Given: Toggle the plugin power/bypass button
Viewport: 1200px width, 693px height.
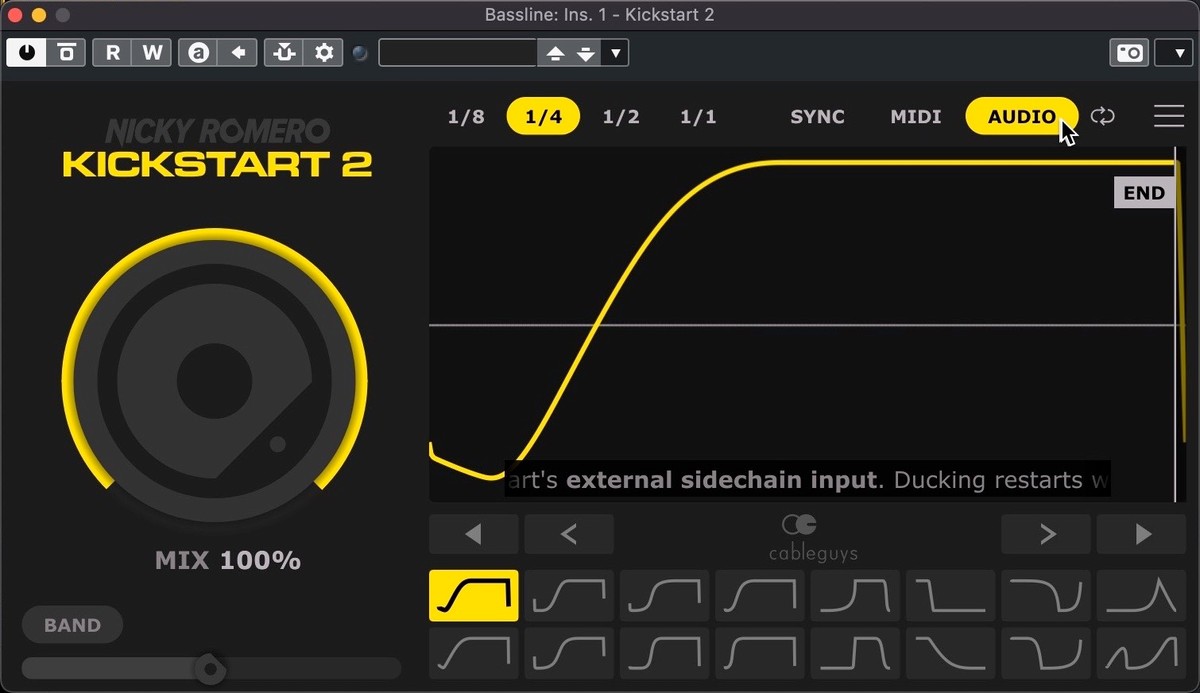Looking at the screenshot, I should [x=27, y=53].
